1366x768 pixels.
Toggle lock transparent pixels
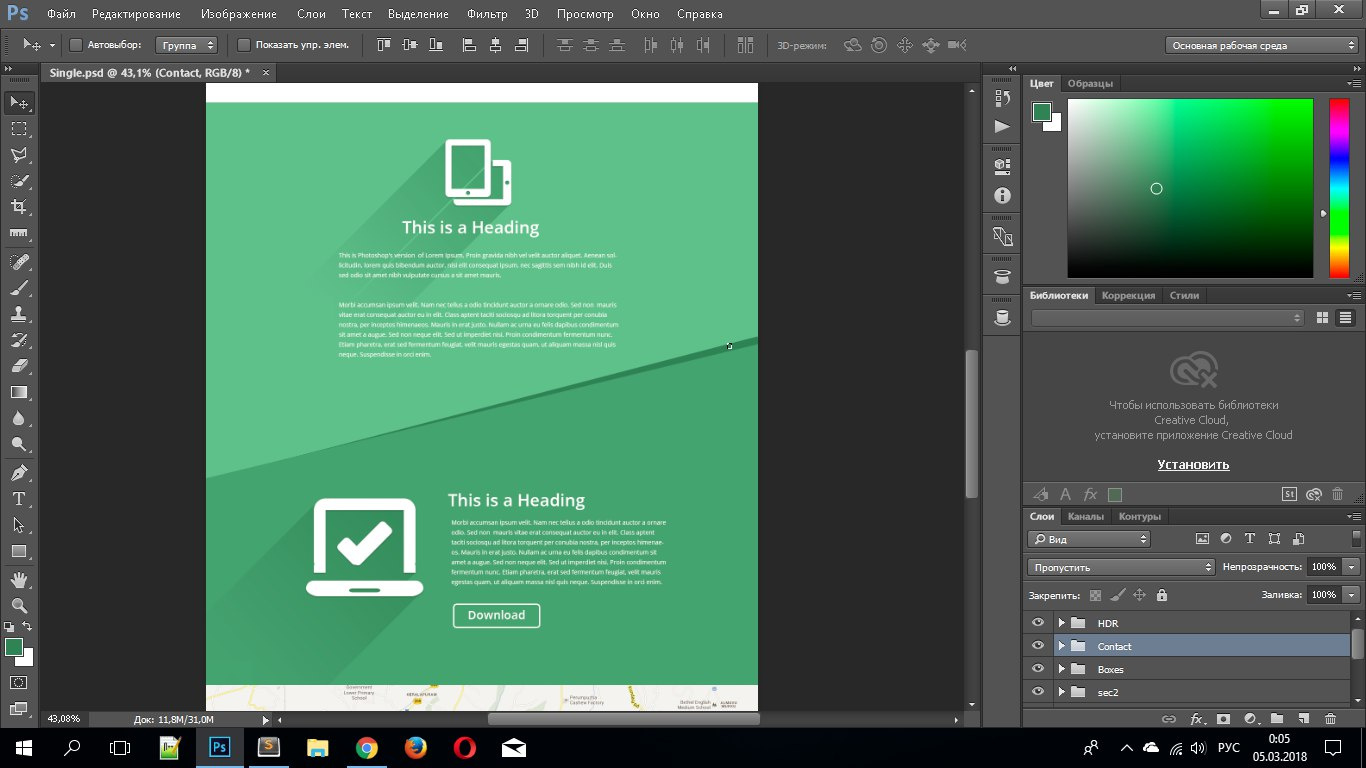(x=1095, y=595)
